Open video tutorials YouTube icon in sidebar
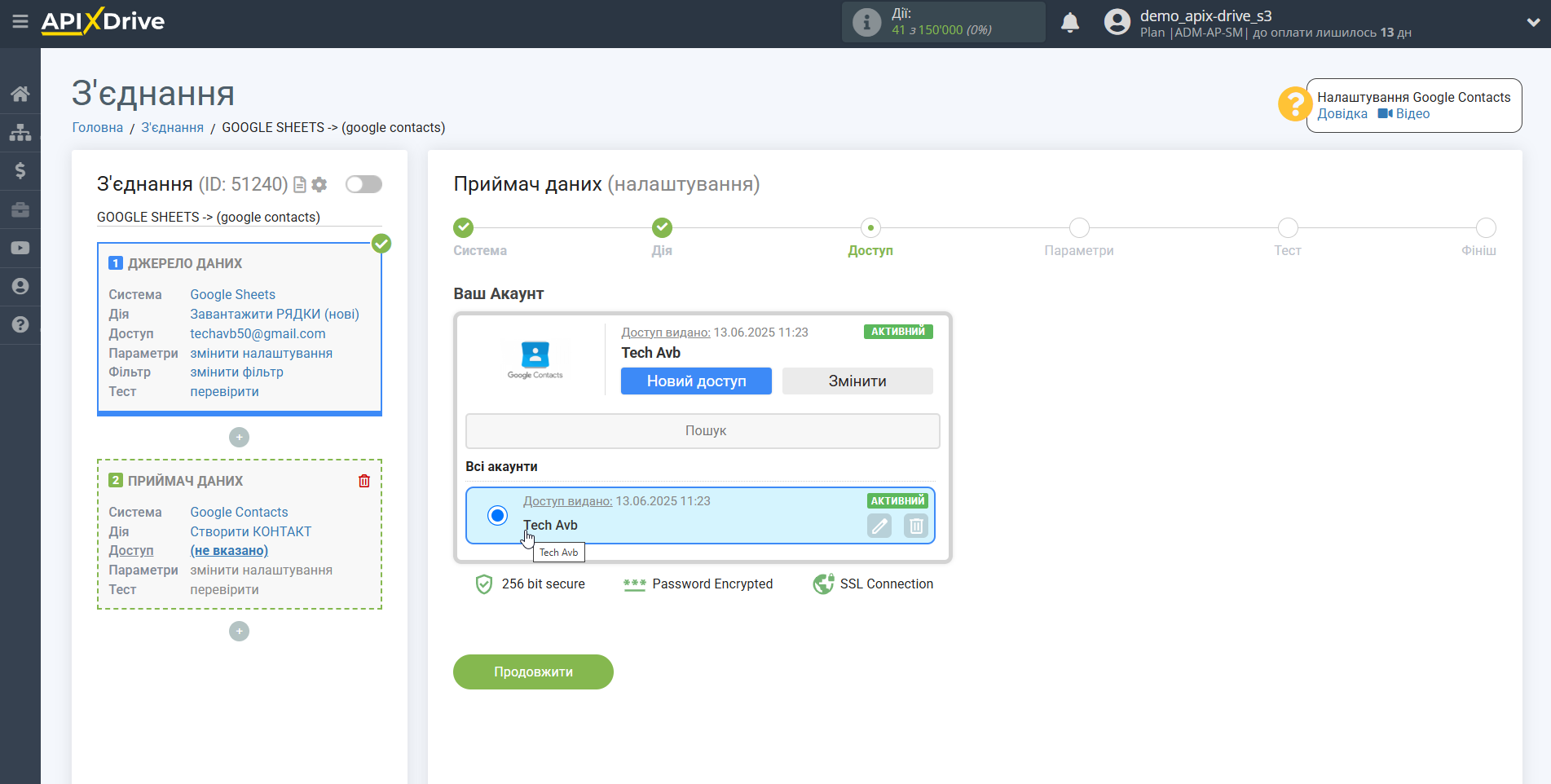 [20, 248]
